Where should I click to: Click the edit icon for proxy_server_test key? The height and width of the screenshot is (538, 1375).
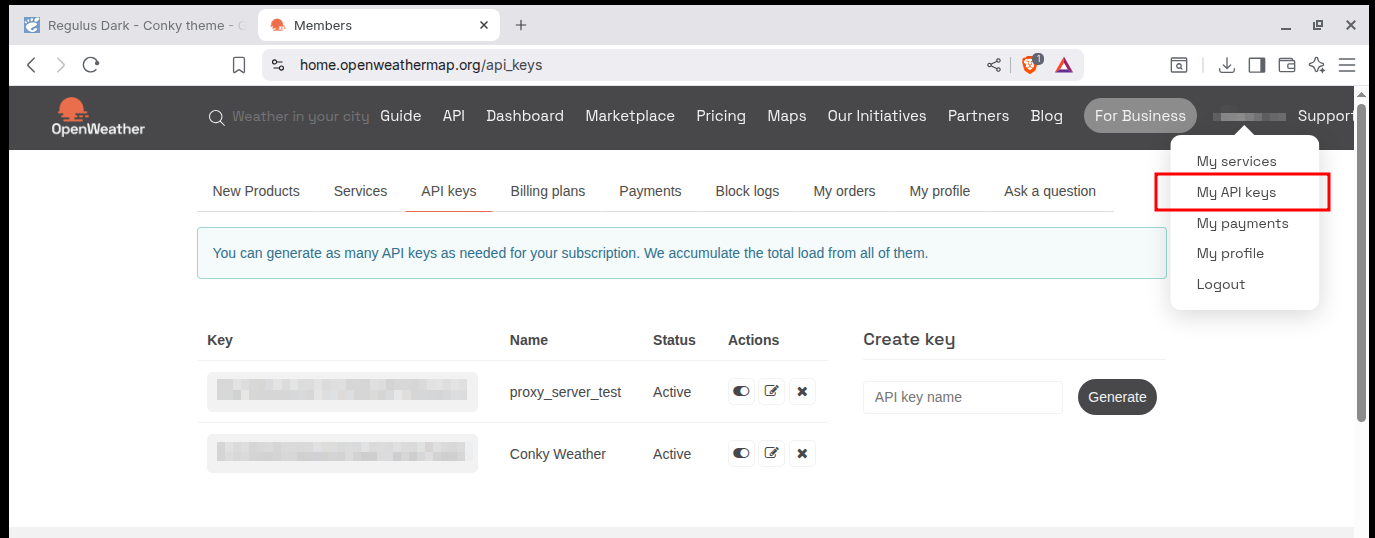pos(771,392)
